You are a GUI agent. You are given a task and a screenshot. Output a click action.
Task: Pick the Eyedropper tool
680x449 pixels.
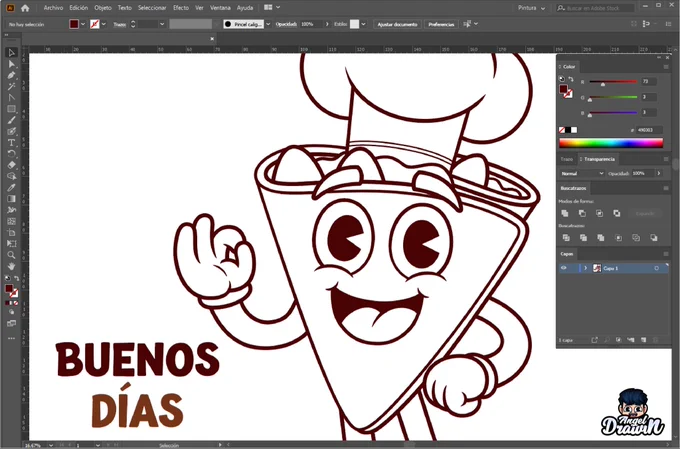pos(12,187)
